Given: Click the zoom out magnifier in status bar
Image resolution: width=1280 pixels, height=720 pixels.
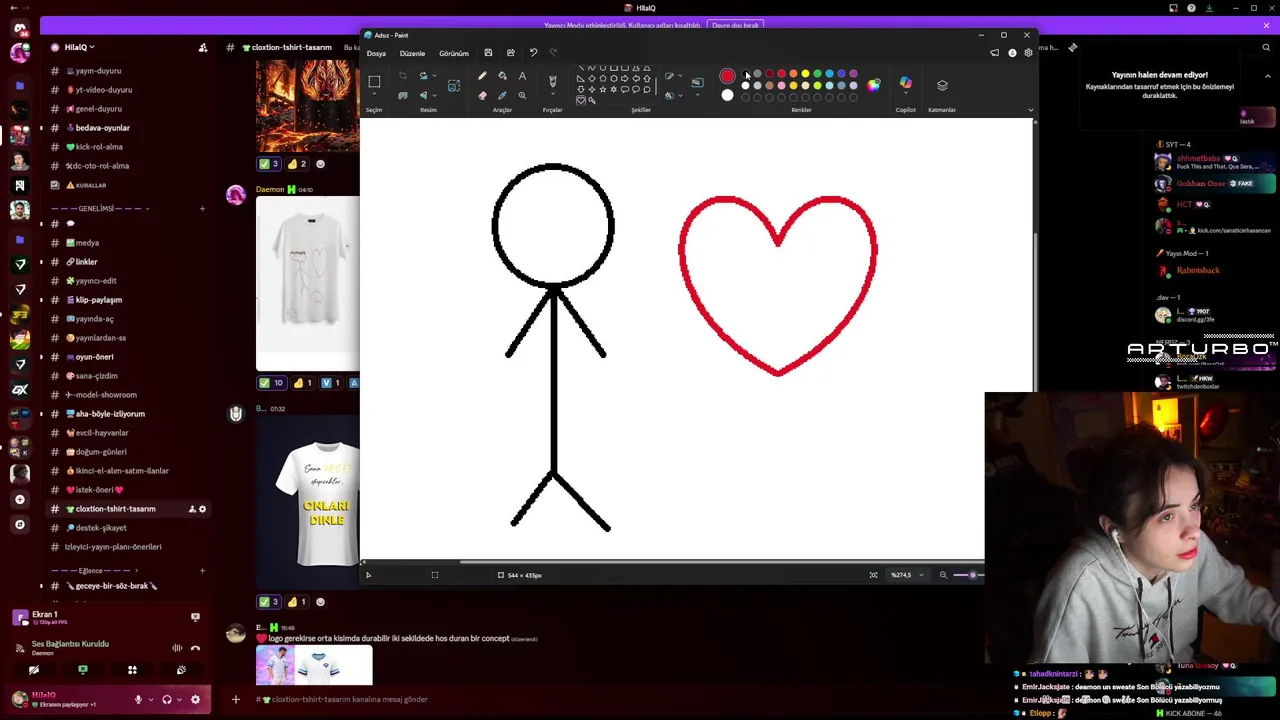Looking at the screenshot, I should 943,575.
